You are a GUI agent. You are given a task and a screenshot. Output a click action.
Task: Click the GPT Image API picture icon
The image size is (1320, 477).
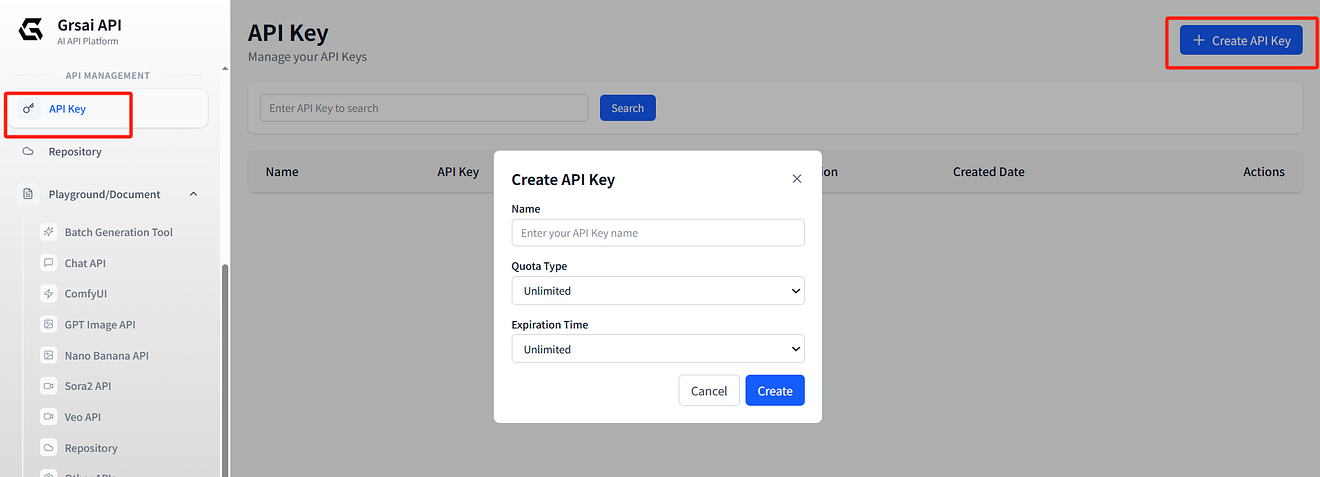tap(48, 325)
